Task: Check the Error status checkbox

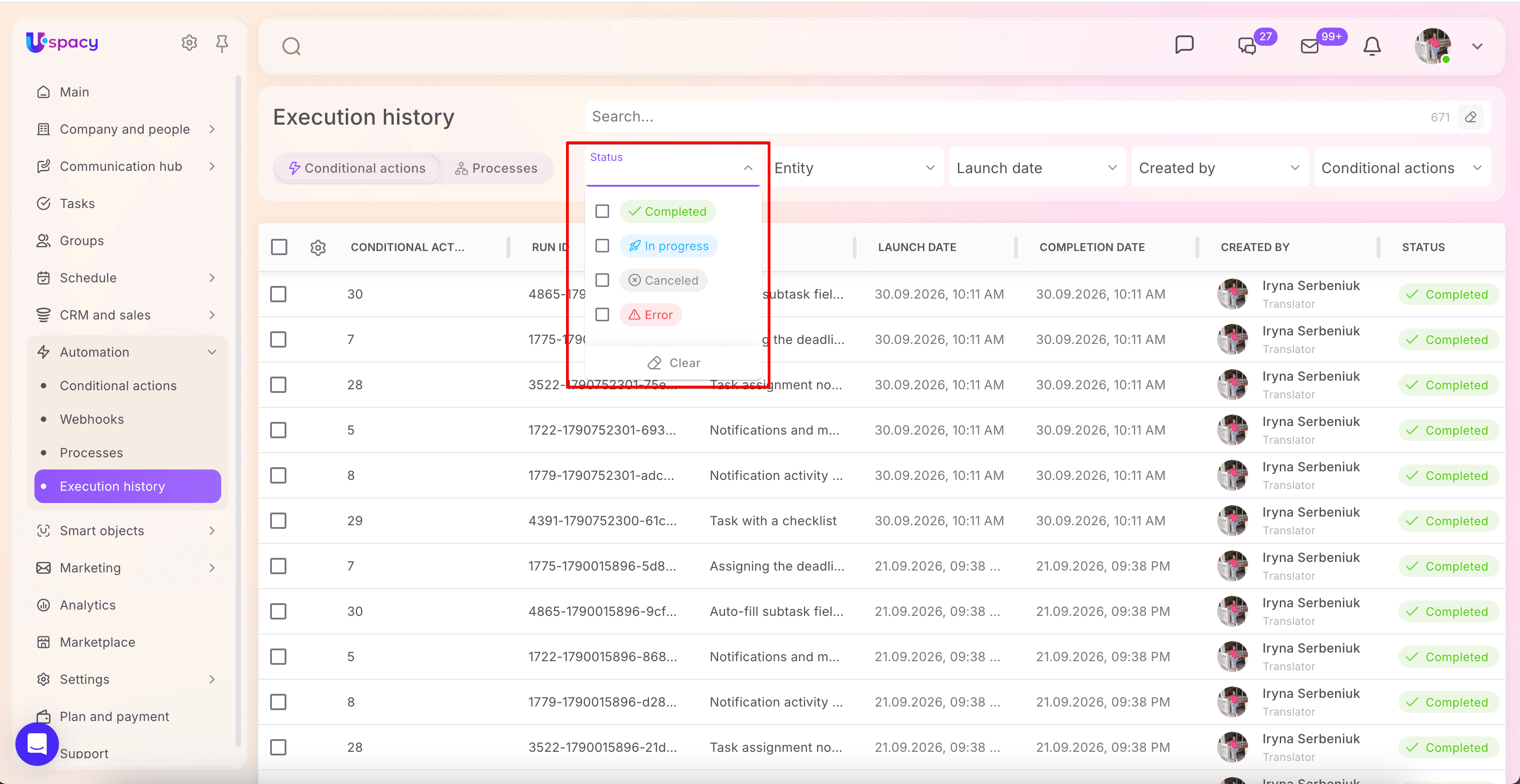Action: click(x=602, y=315)
